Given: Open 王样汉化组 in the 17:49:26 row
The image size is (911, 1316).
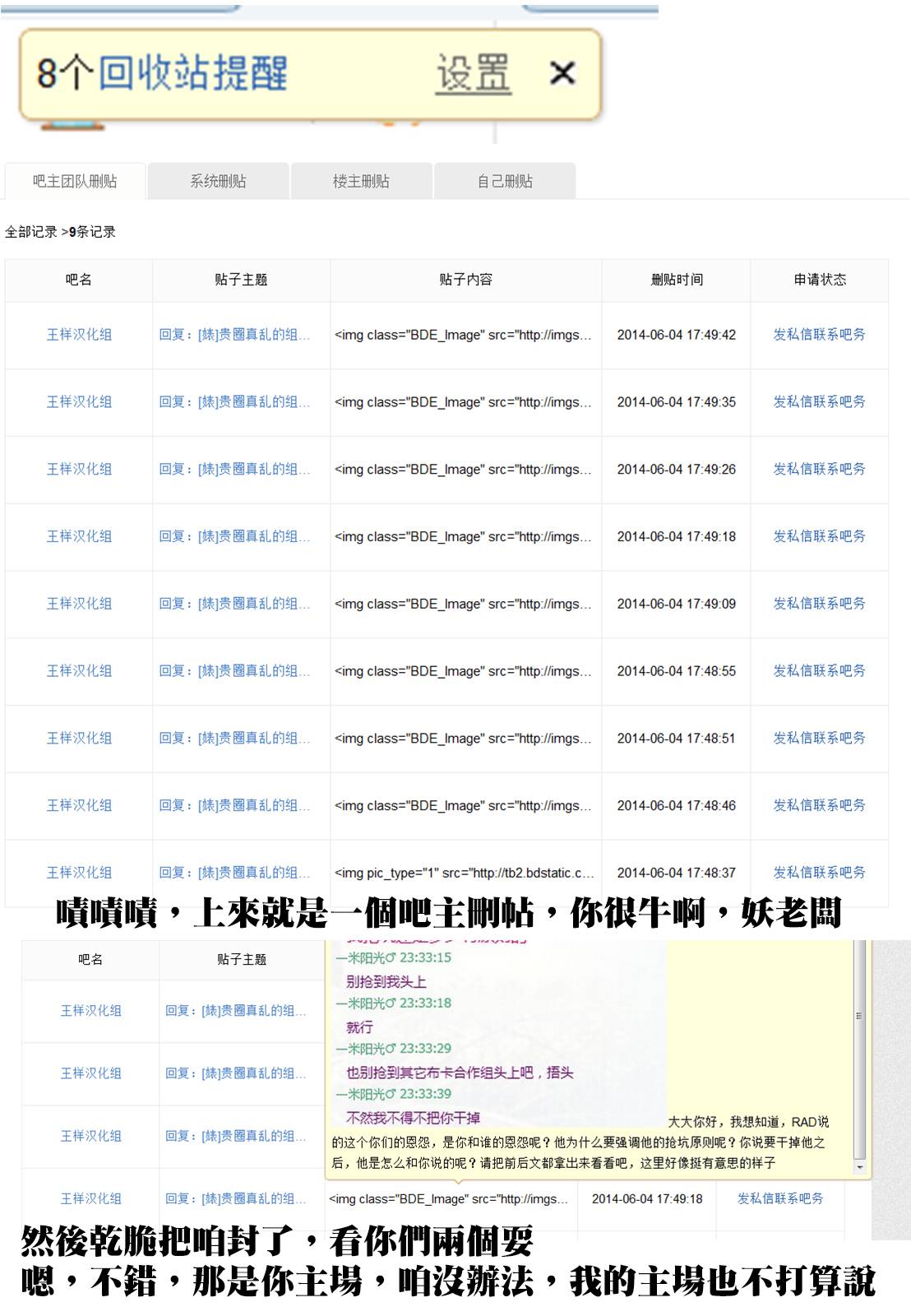Looking at the screenshot, I should [x=79, y=470].
